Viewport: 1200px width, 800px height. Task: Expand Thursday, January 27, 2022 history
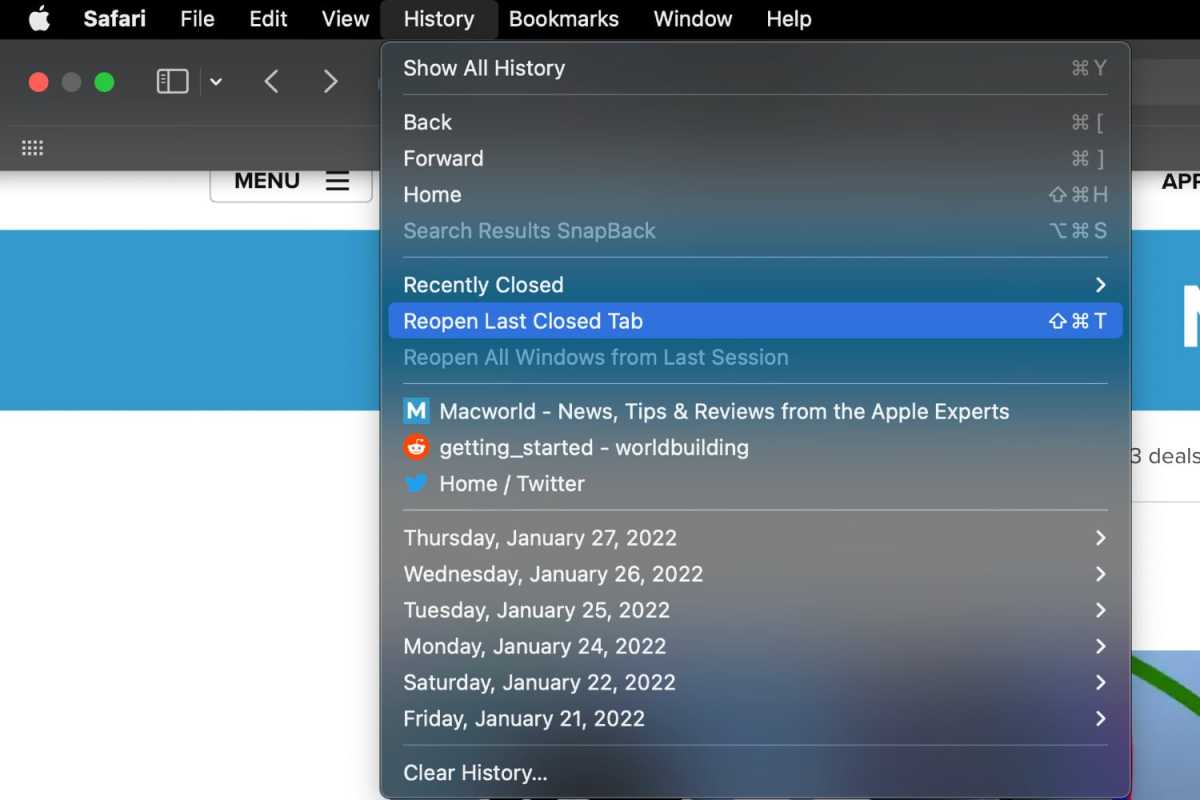click(755, 538)
